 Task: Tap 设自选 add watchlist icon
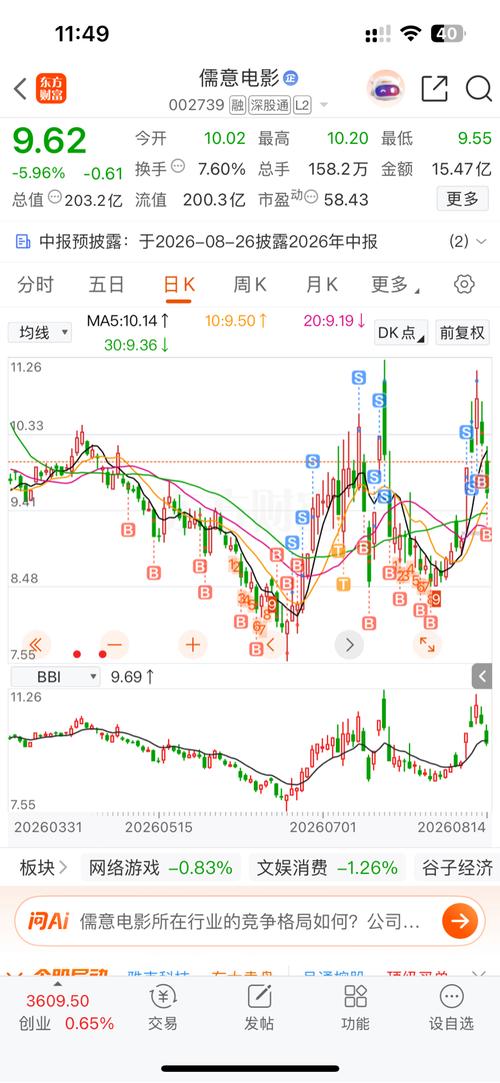(452, 1008)
